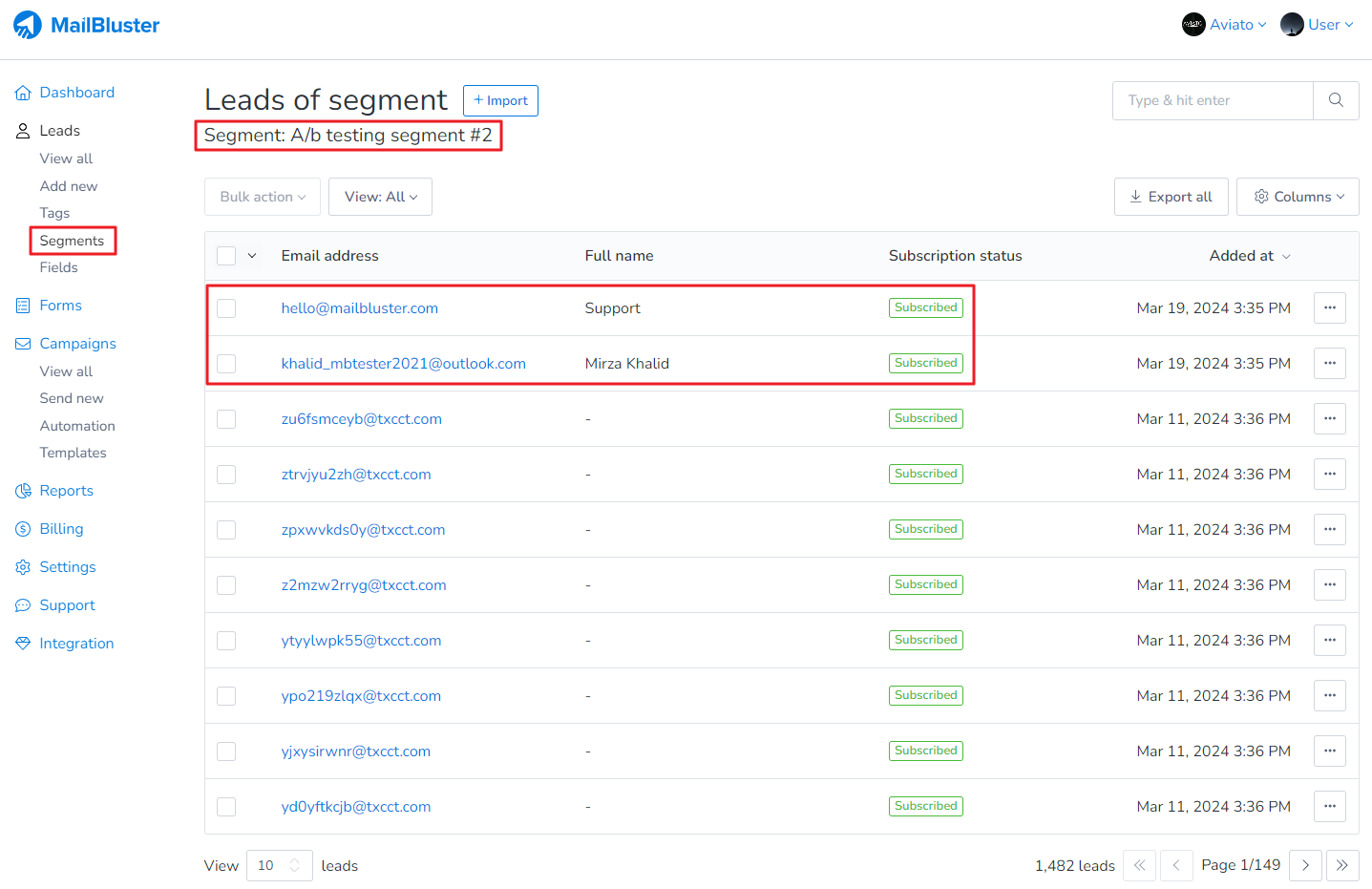Open the zu6fsmceyb@txcct.com email link
The height and width of the screenshot is (889, 1372).
361,419
